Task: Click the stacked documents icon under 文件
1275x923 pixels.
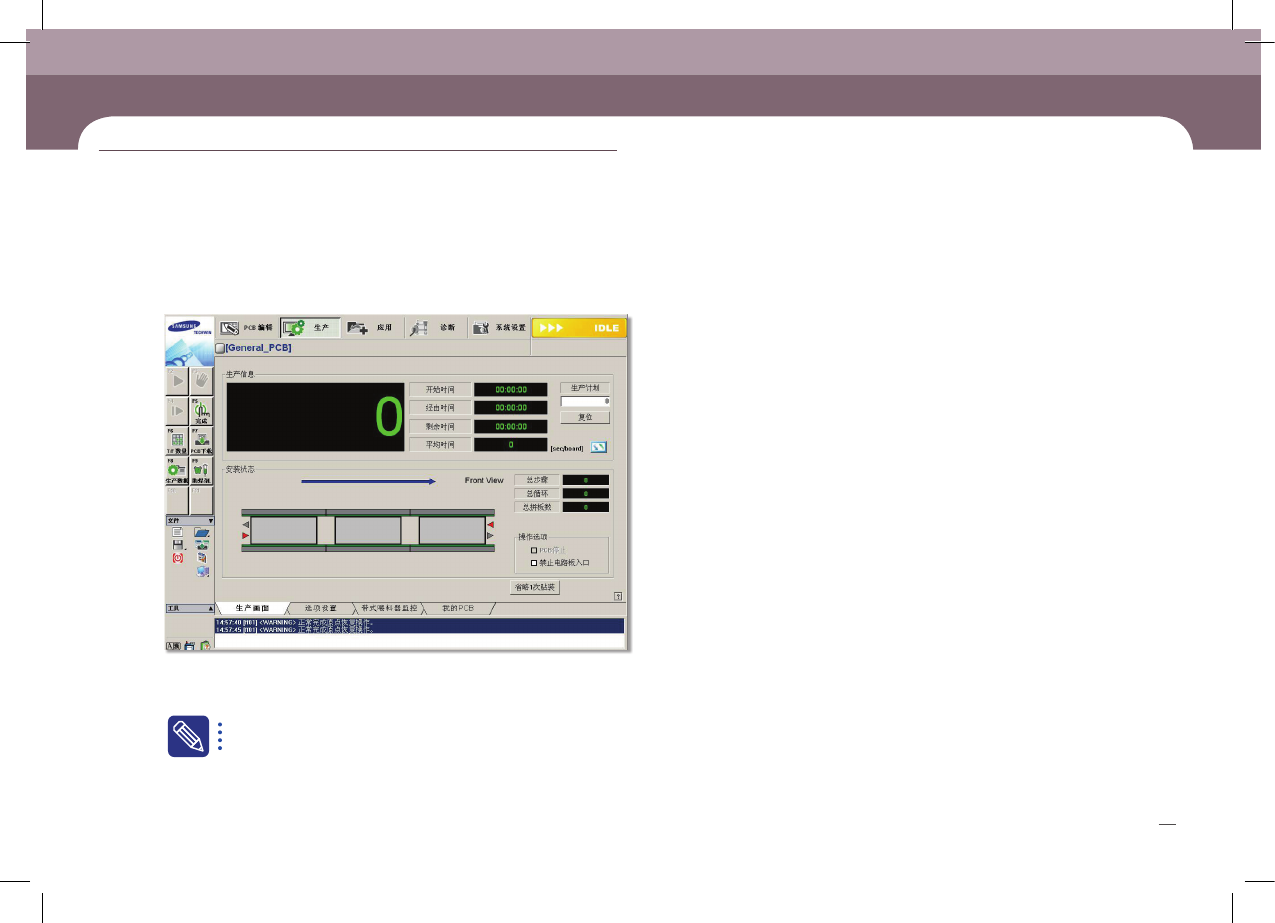Action: click(202, 558)
